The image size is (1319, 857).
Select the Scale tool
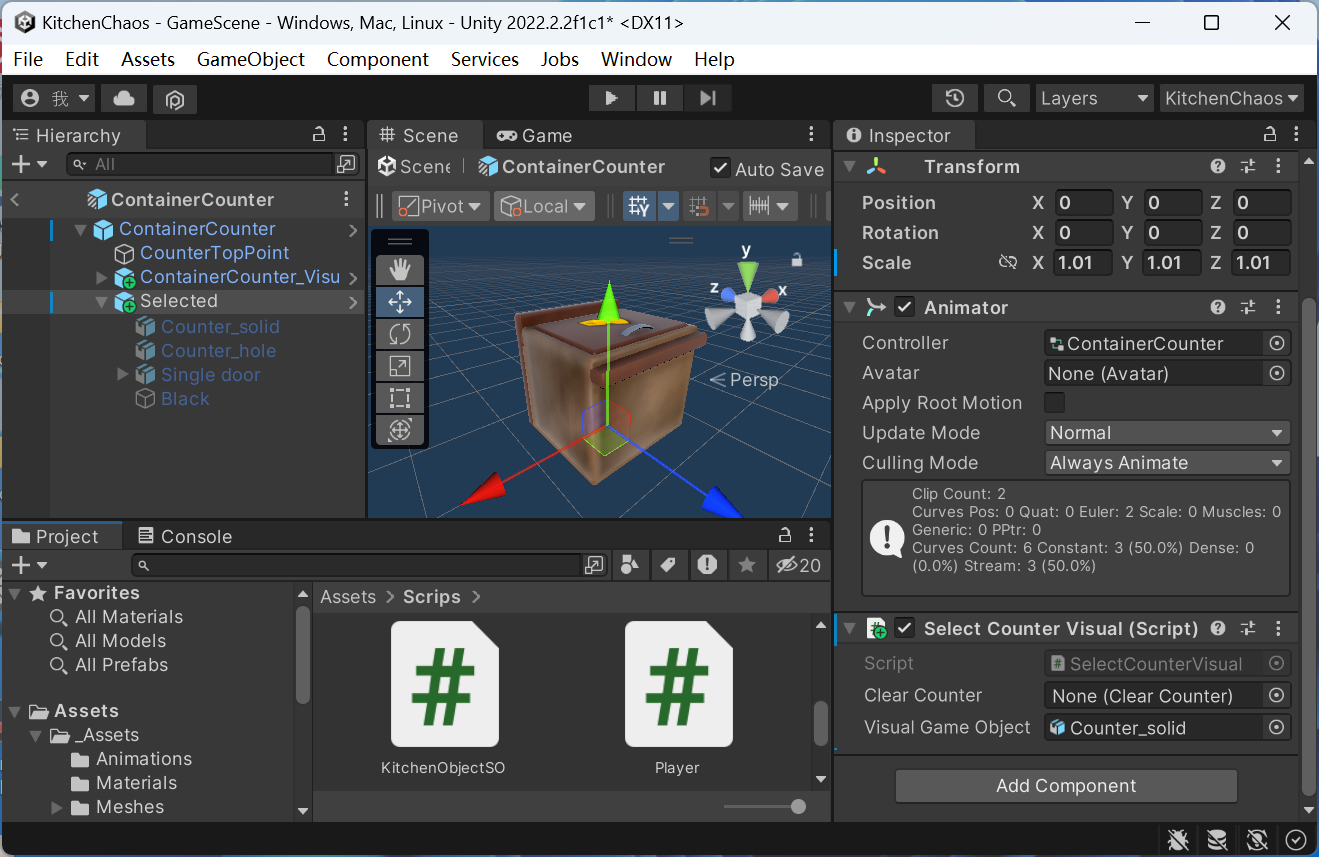(400, 366)
